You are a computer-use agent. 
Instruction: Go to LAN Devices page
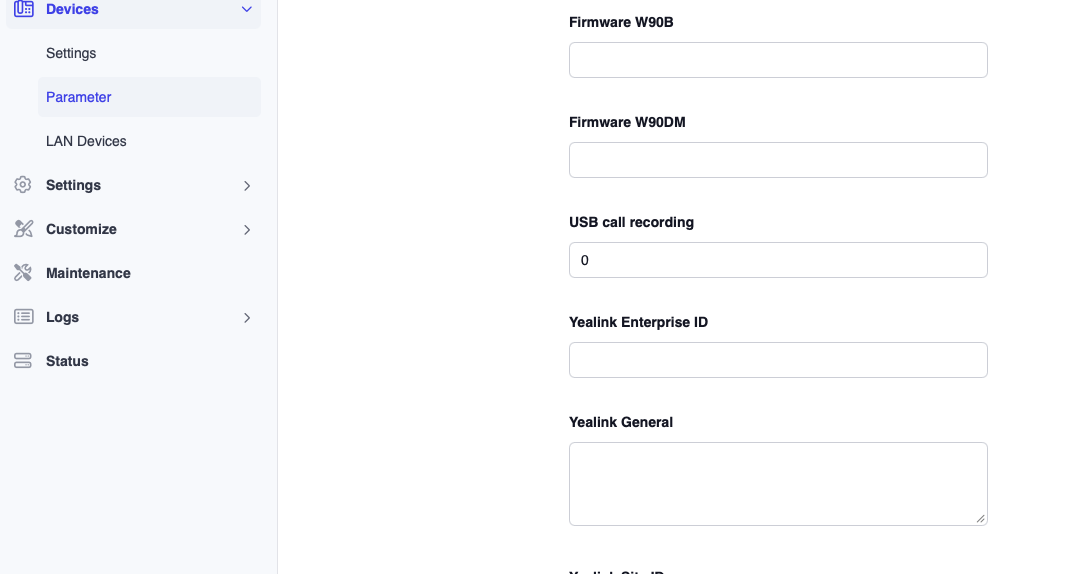(86, 141)
